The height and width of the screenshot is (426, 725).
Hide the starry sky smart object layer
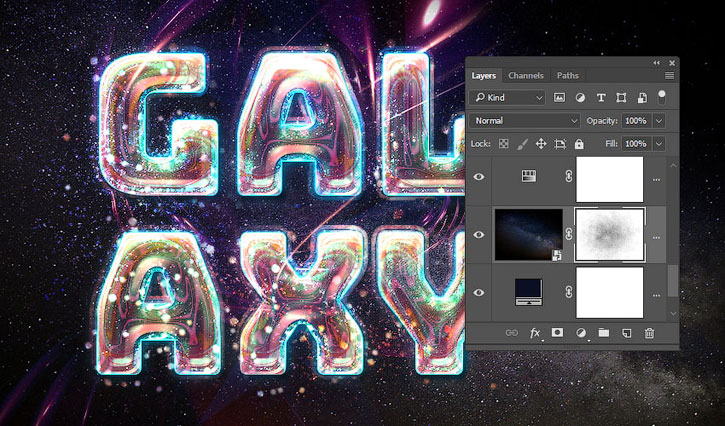coord(479,235)
